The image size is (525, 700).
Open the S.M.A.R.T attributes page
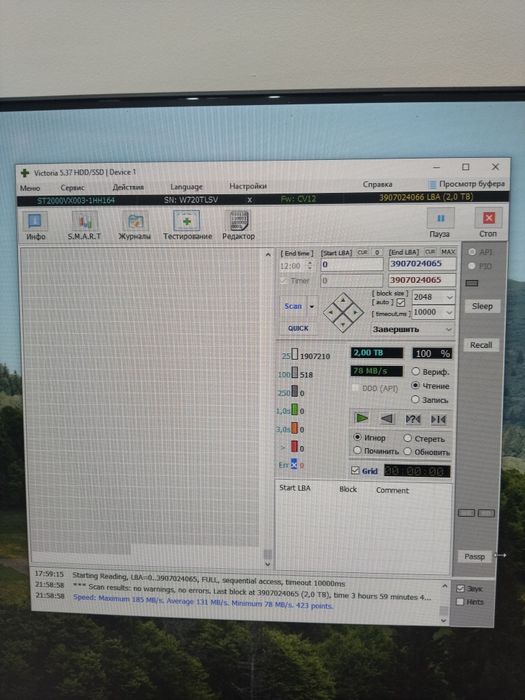(x=84, y=226)
